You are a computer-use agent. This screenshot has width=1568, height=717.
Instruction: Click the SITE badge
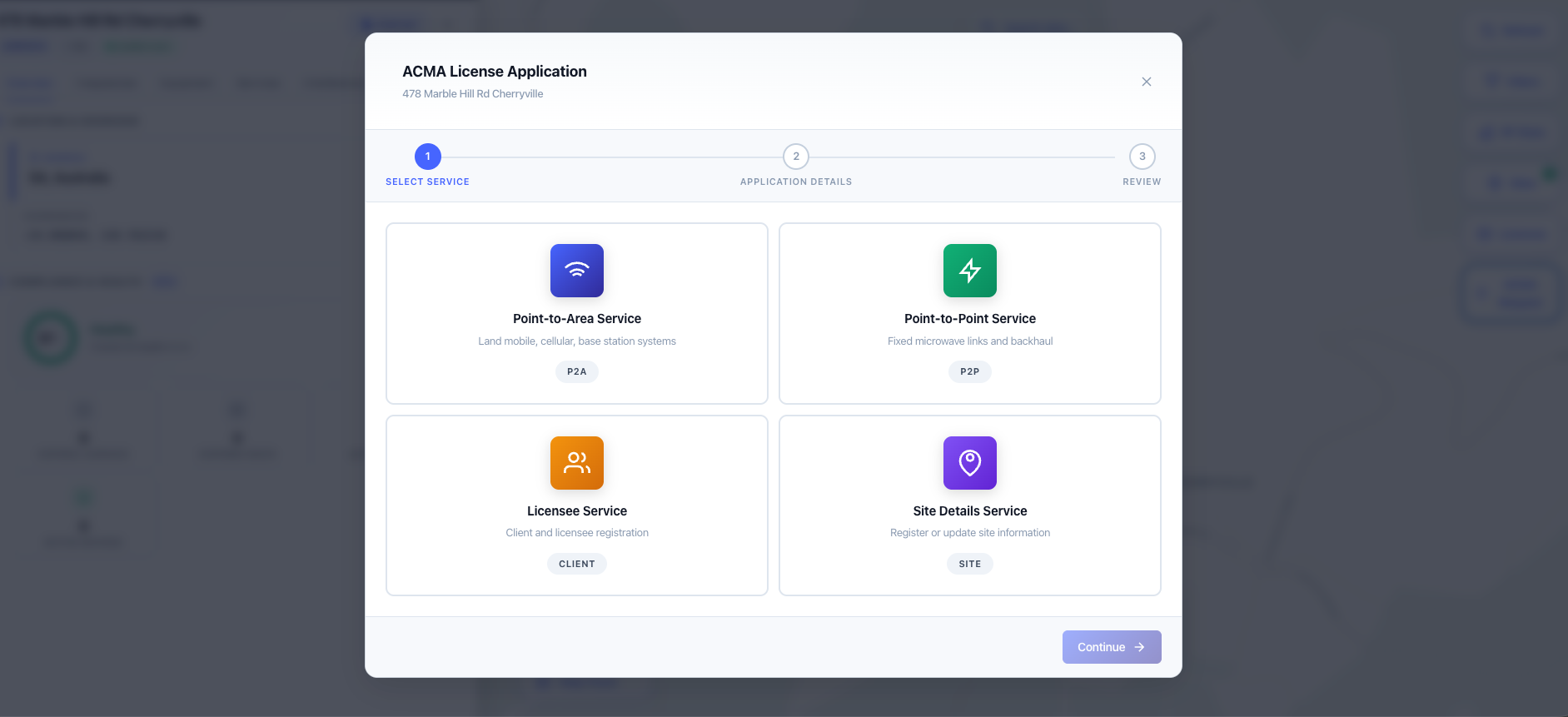click(970, 565)
